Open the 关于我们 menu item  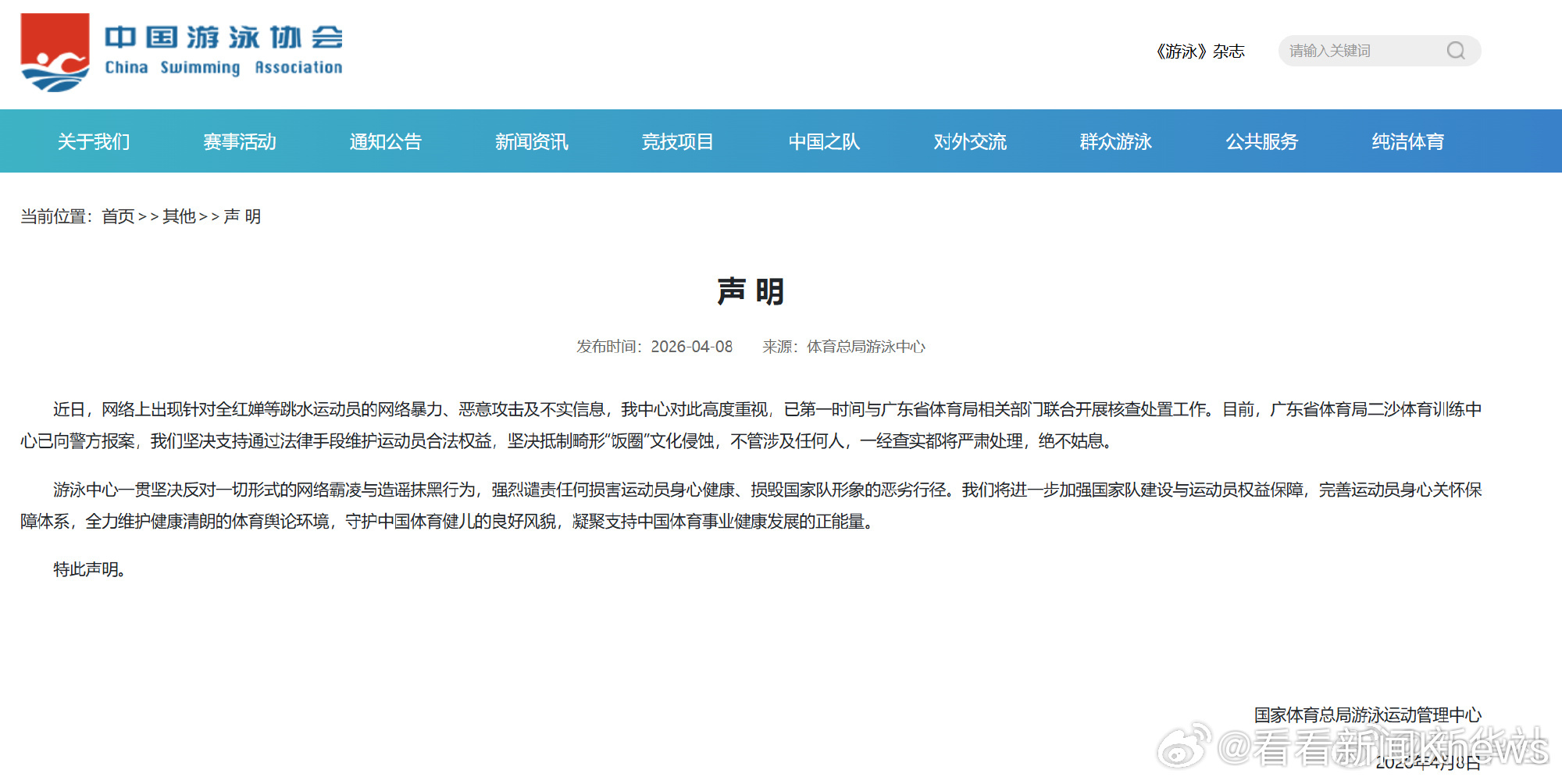point(93,141)
